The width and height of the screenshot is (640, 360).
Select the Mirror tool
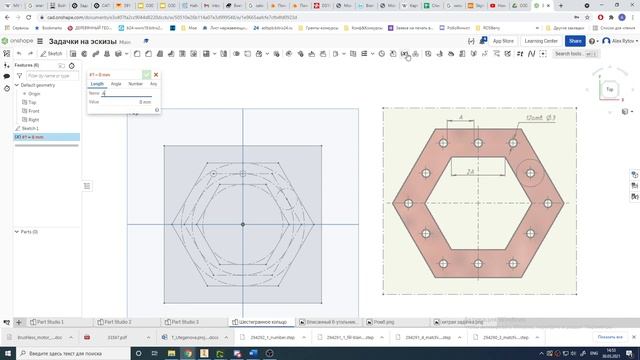(224, 54)
